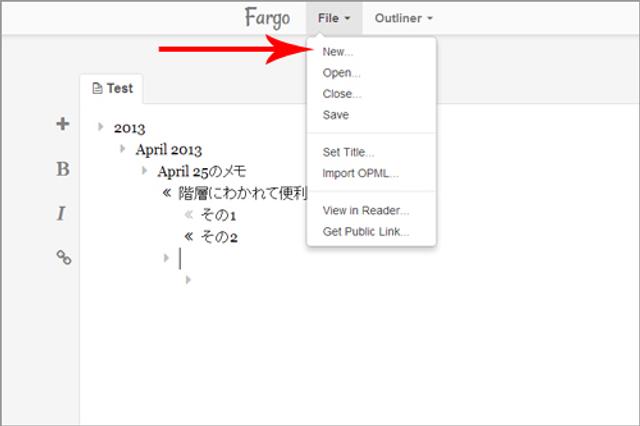
Task: Select the April 25のメモ headline
Action: pos(202,171)
